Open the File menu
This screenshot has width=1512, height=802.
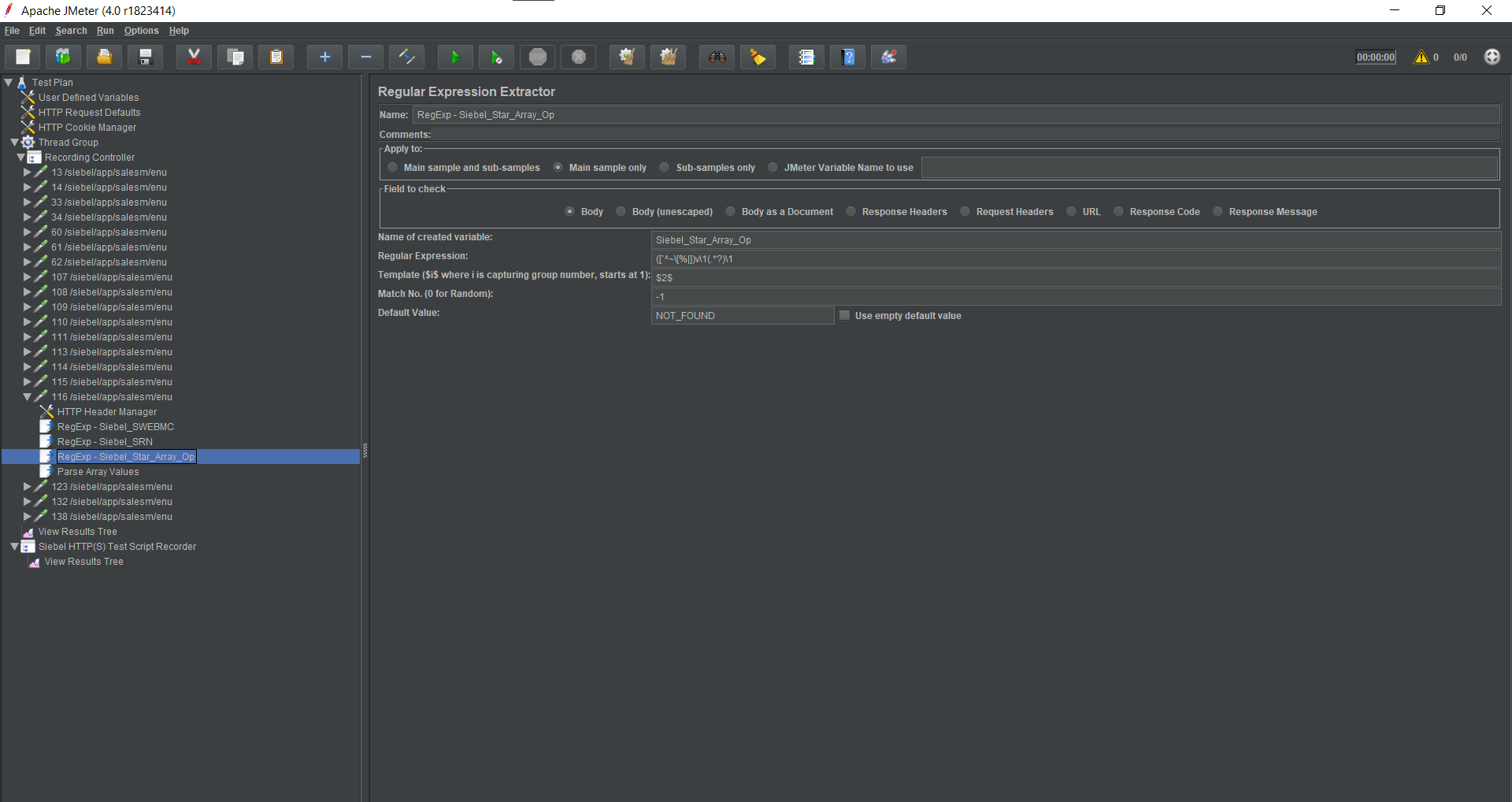pos(12,31)
